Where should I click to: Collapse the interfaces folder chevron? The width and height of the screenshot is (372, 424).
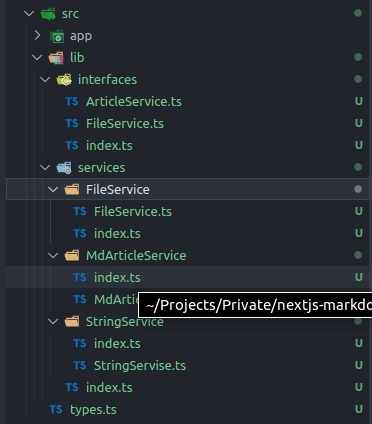pyautogui.click(x=45, y=80)
